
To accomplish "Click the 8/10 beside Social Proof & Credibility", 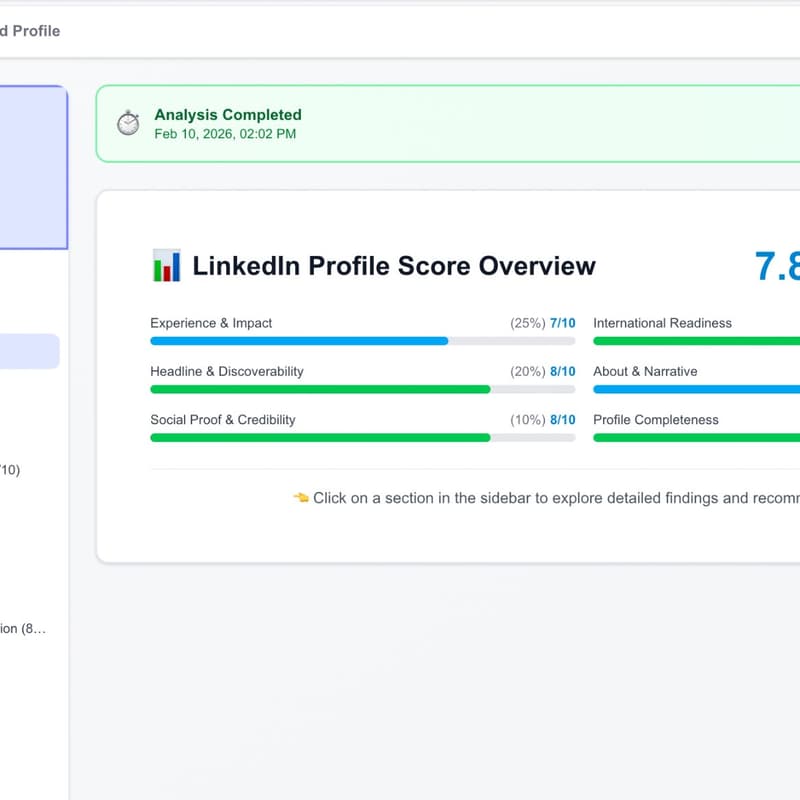I will point(565,420).
